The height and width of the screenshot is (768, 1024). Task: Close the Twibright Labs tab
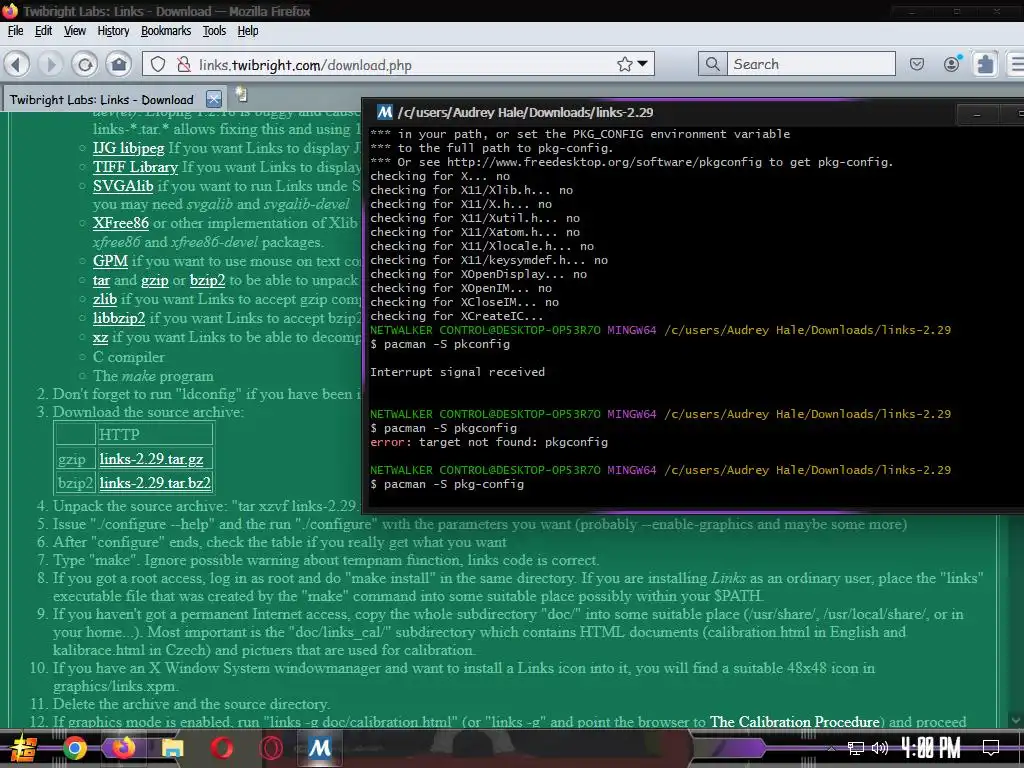(214, 99)
